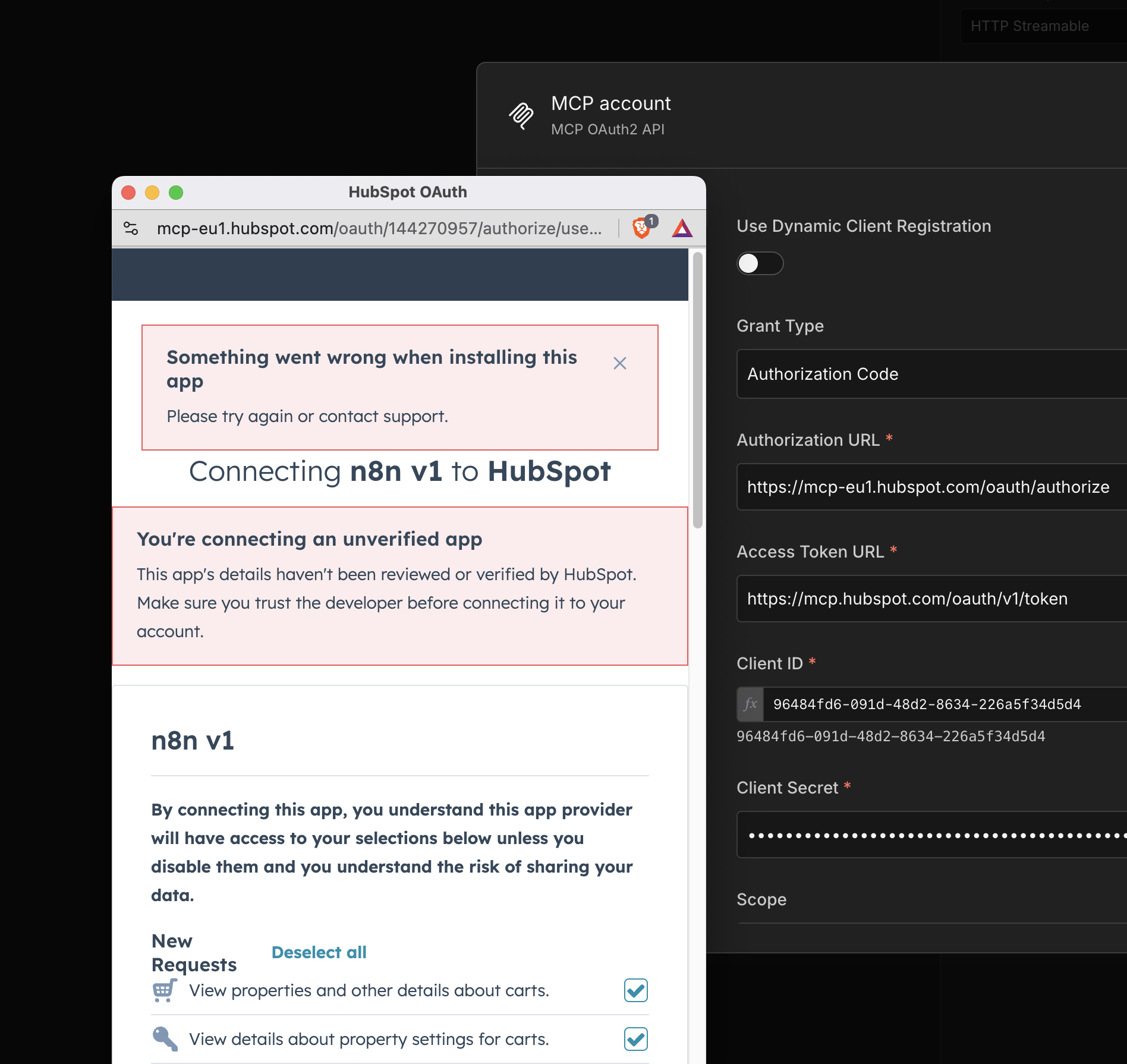Image resolution: width=1127 pixels, height=1064 pixels.
Task: Click the MCP account paperclip-style logo
Action: (x=521, y=115)
